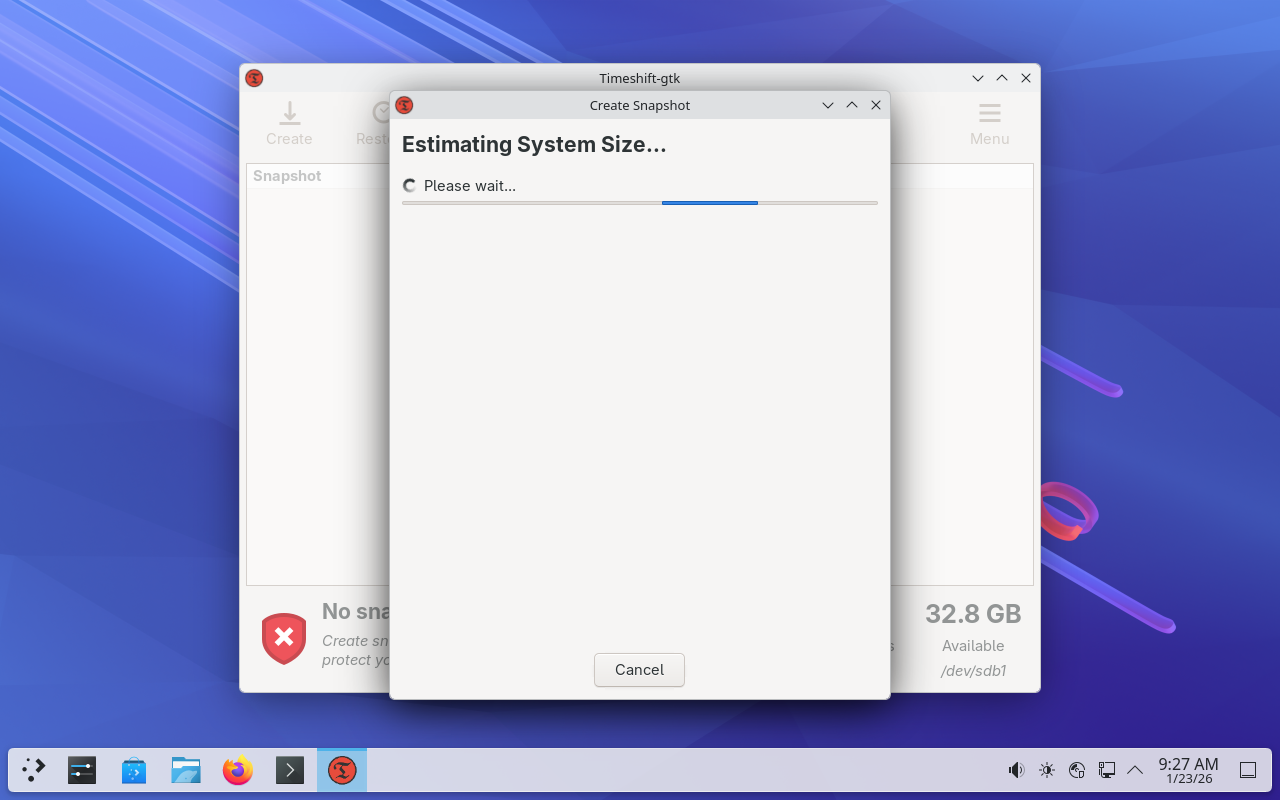Click the Cancel button in the dialog
Viewport: 1280px width, 800px height.
pyautogui.click(x=639, y=670)
